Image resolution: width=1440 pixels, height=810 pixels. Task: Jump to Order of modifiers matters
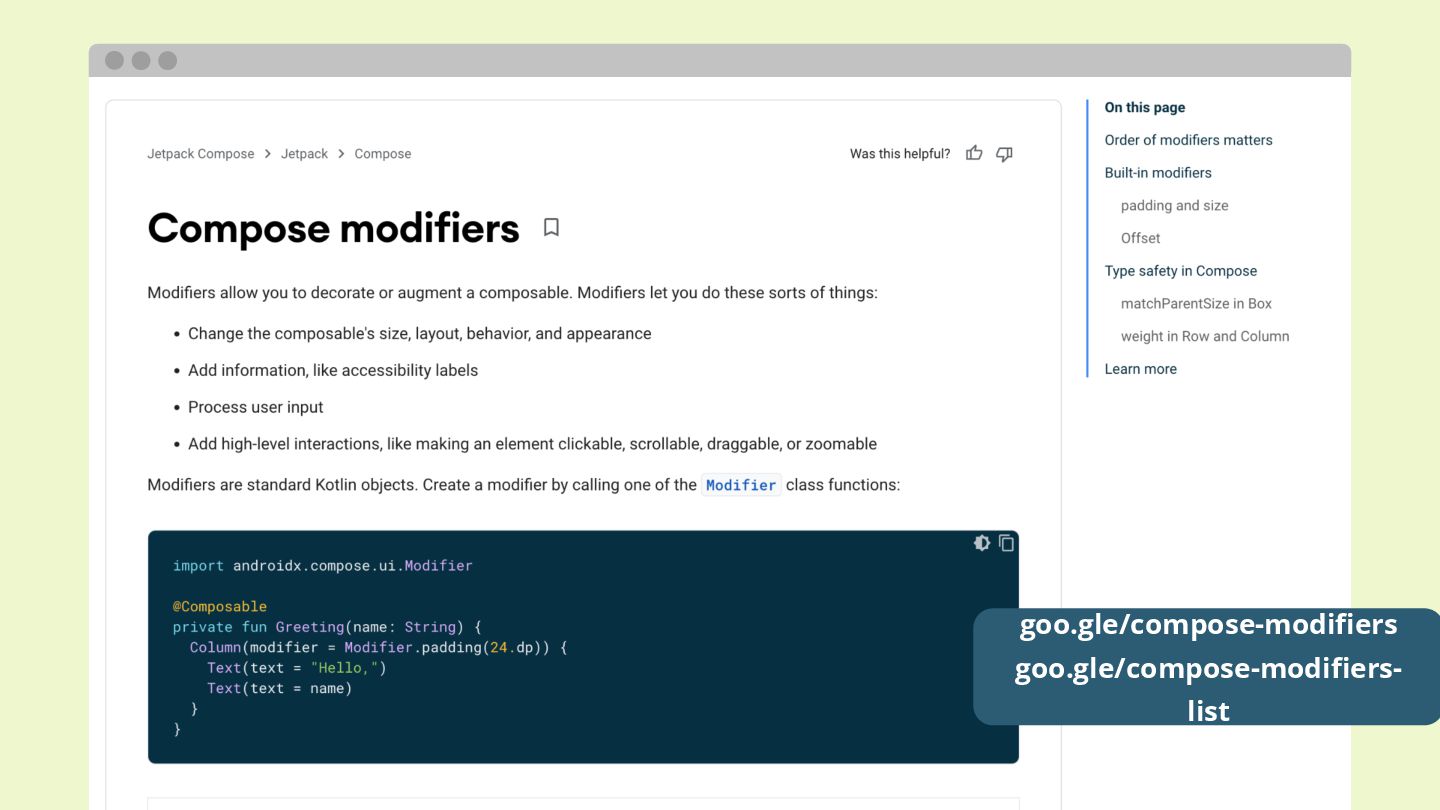[1188, 140]
